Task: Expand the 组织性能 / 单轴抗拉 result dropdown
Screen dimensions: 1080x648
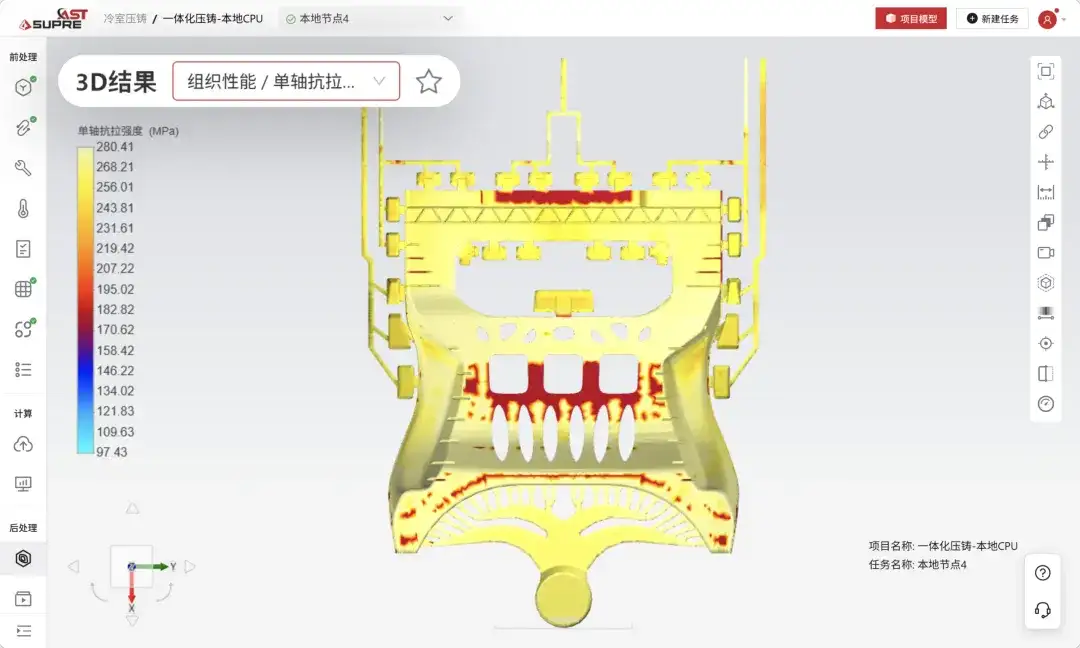Action: [286, 81]
